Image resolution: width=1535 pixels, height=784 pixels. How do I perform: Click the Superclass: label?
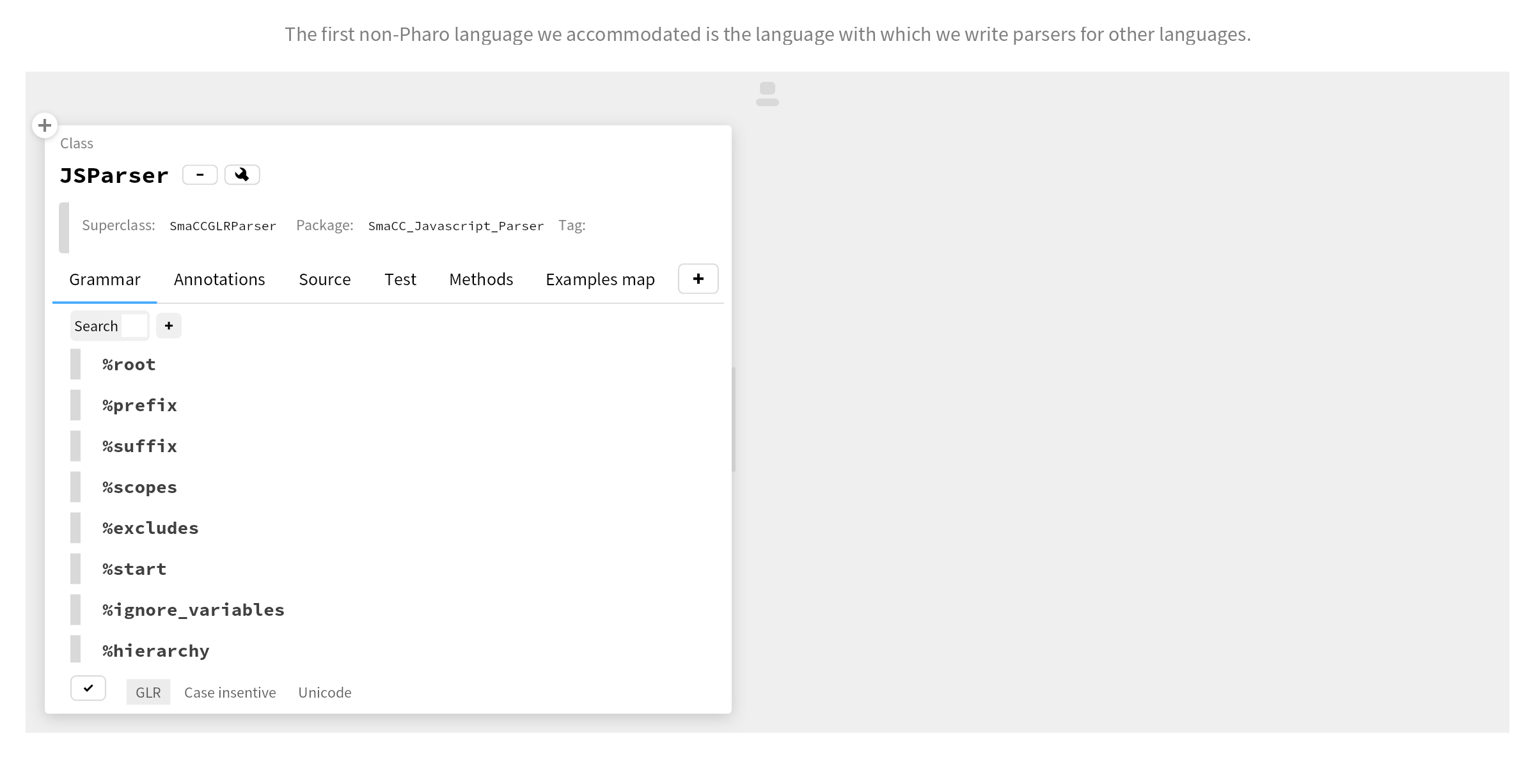click(x=118, y=225)
